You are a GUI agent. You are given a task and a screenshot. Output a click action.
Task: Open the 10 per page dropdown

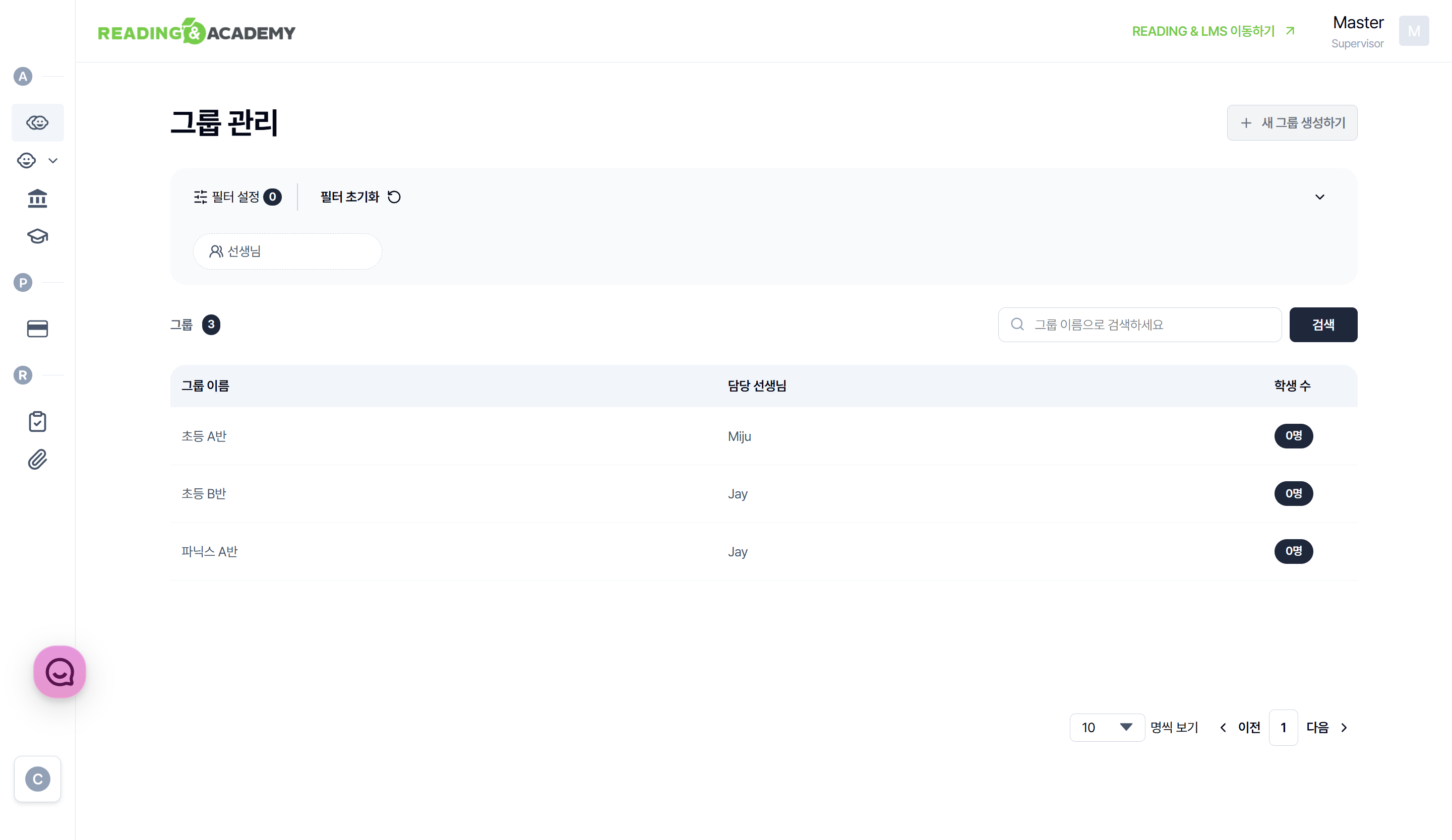1106,728
